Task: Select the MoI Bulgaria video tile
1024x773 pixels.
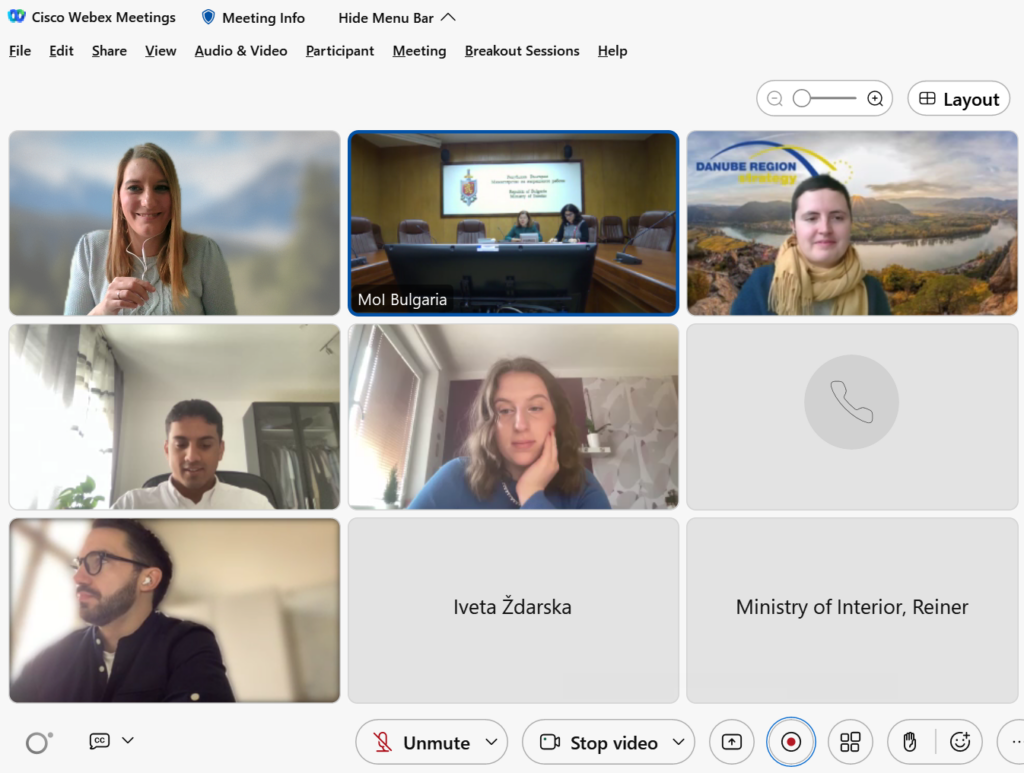Action: (513, 223)
